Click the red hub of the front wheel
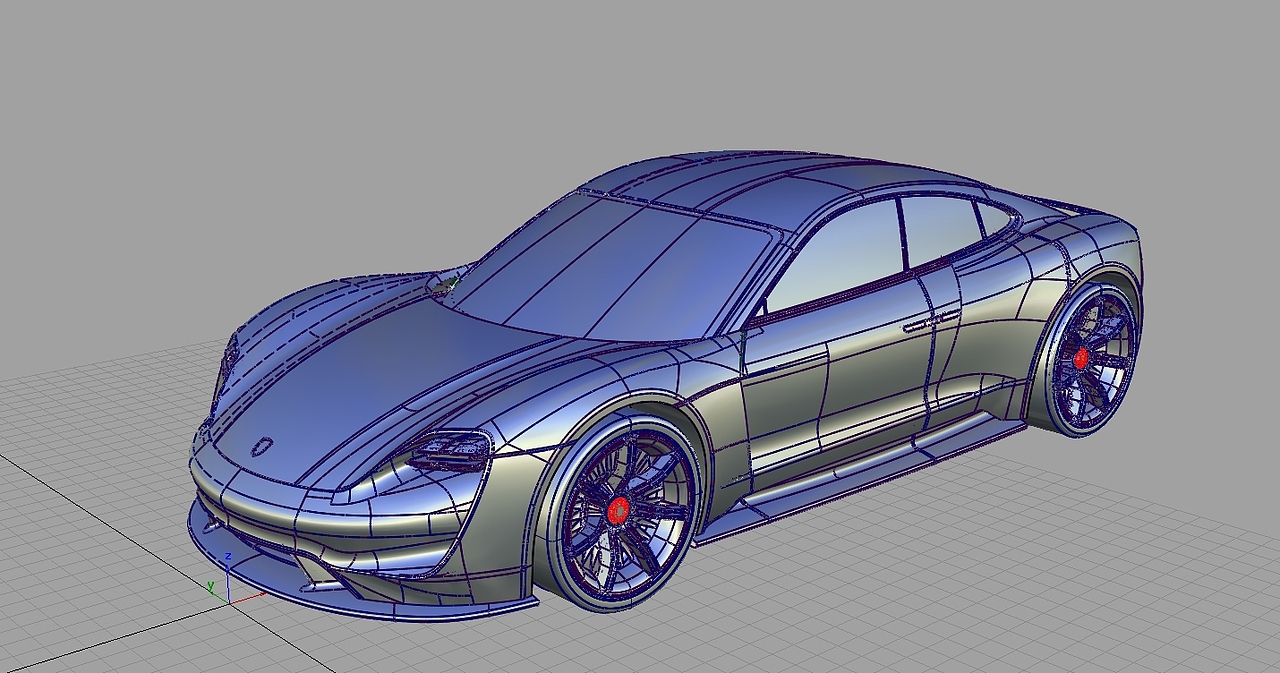Screen dimensions: 1280x673 618,511
